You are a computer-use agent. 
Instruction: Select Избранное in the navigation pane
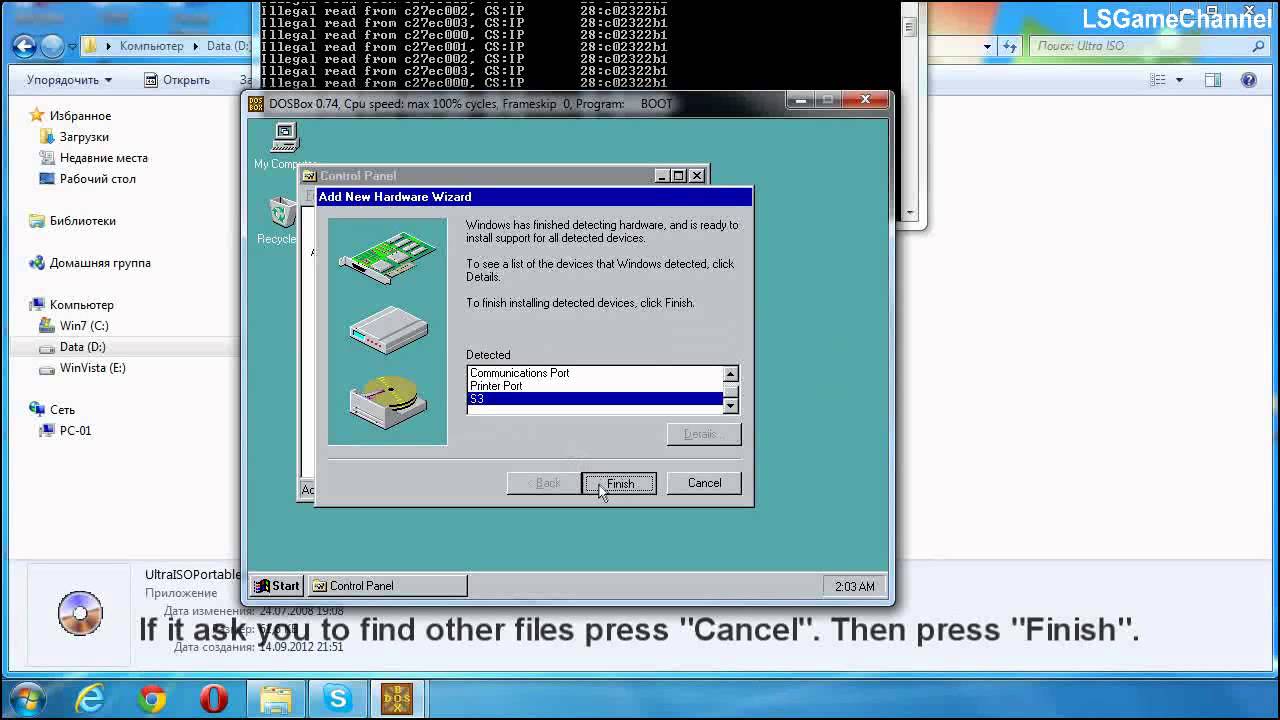[x=80, y=116]
